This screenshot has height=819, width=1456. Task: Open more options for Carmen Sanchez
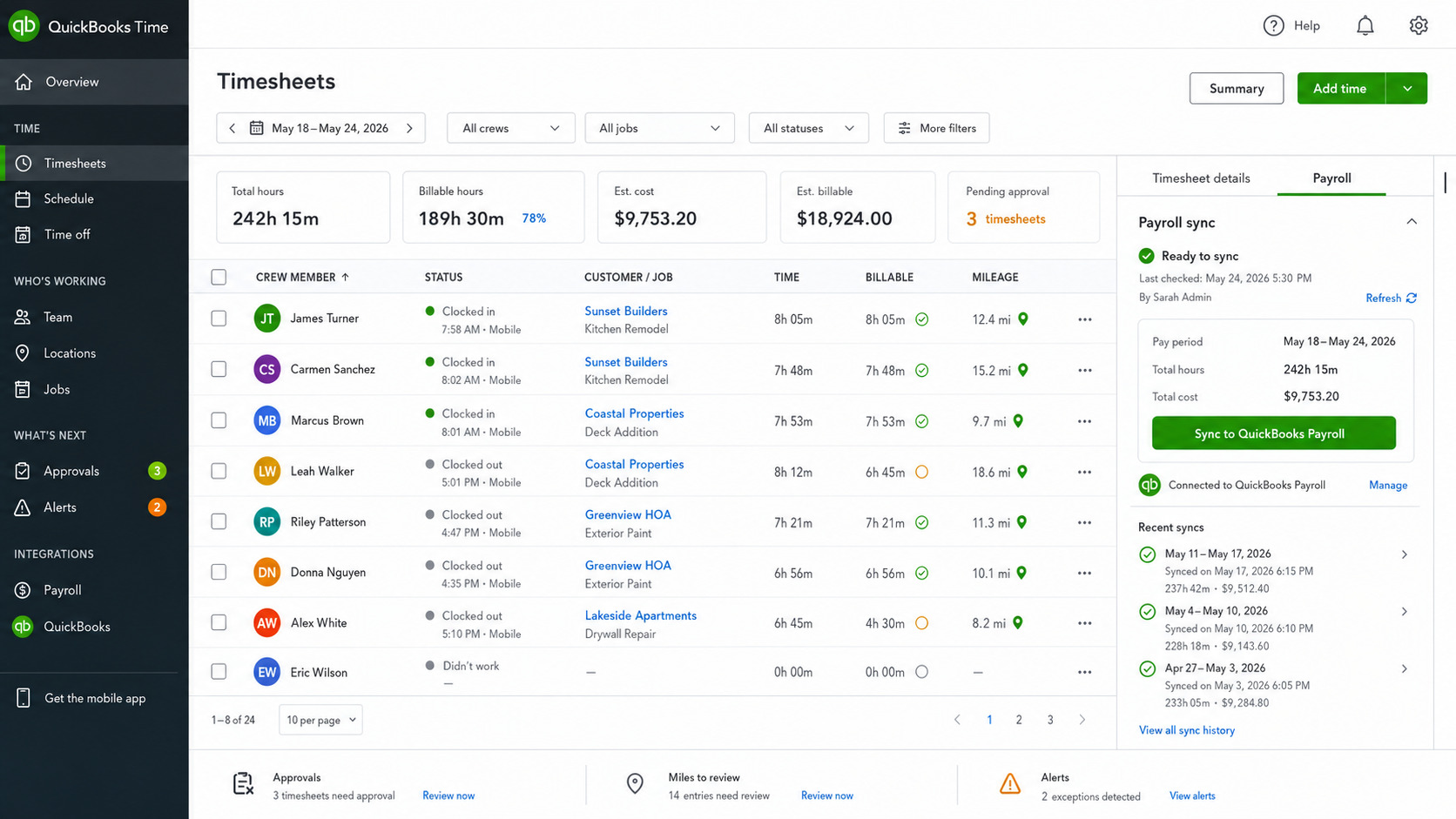click(x=1084, y=370)
